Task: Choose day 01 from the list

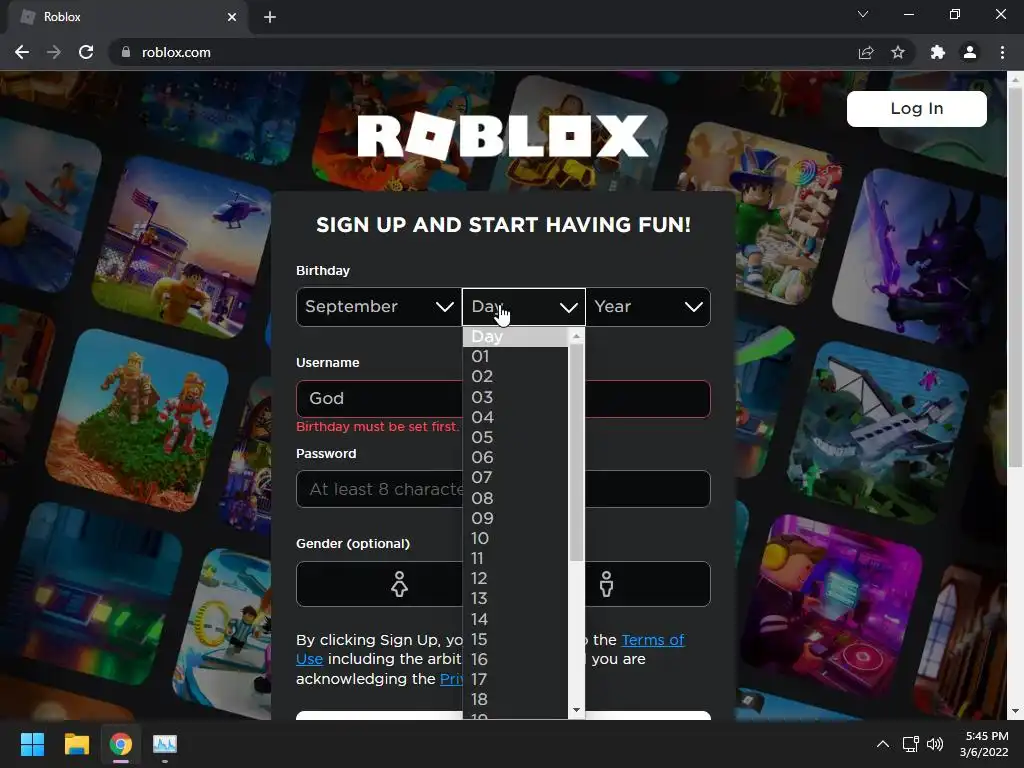Action: point(515,357)
